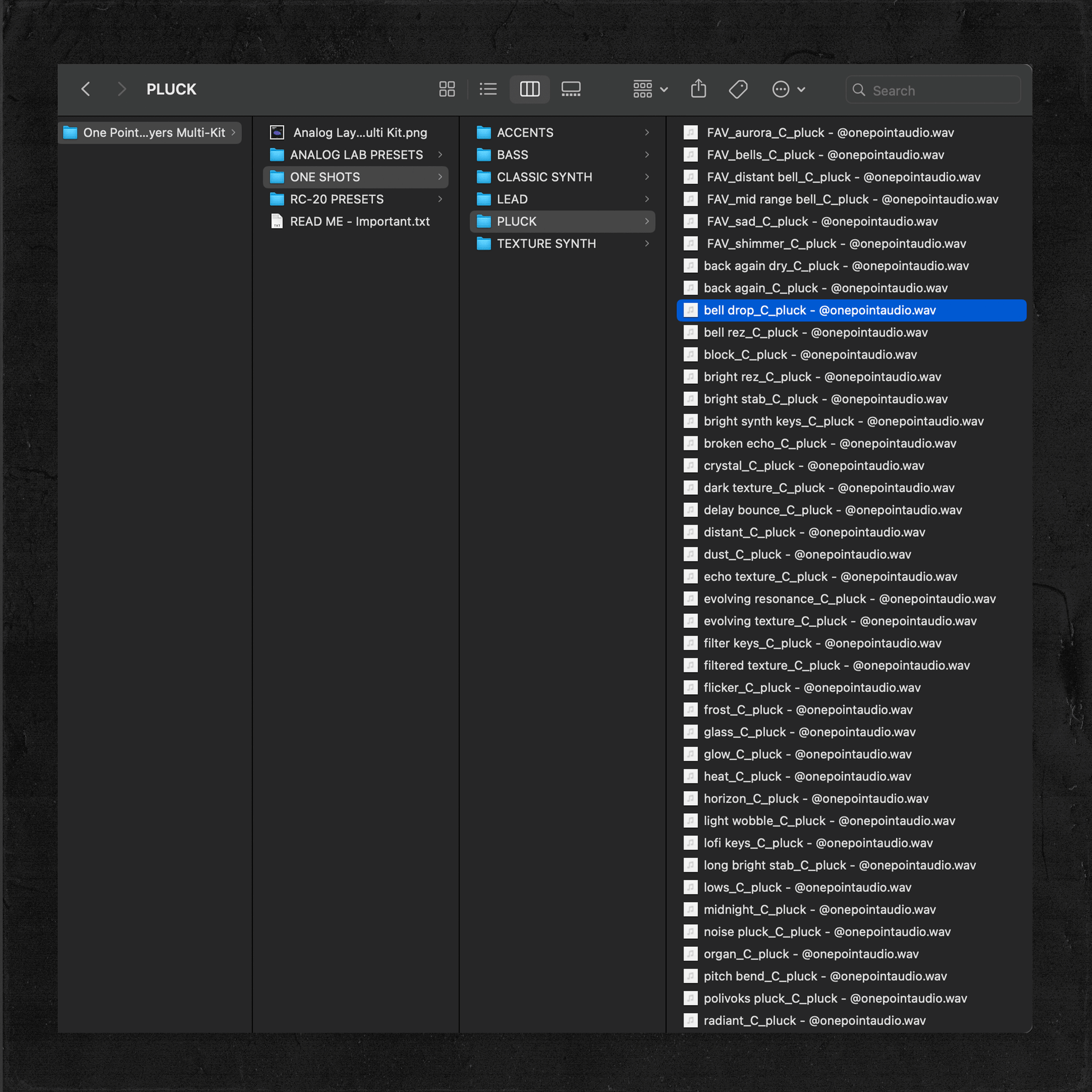Go back to previous folder
This screenshot has width=1092, height=1092.
pos(86,89)
